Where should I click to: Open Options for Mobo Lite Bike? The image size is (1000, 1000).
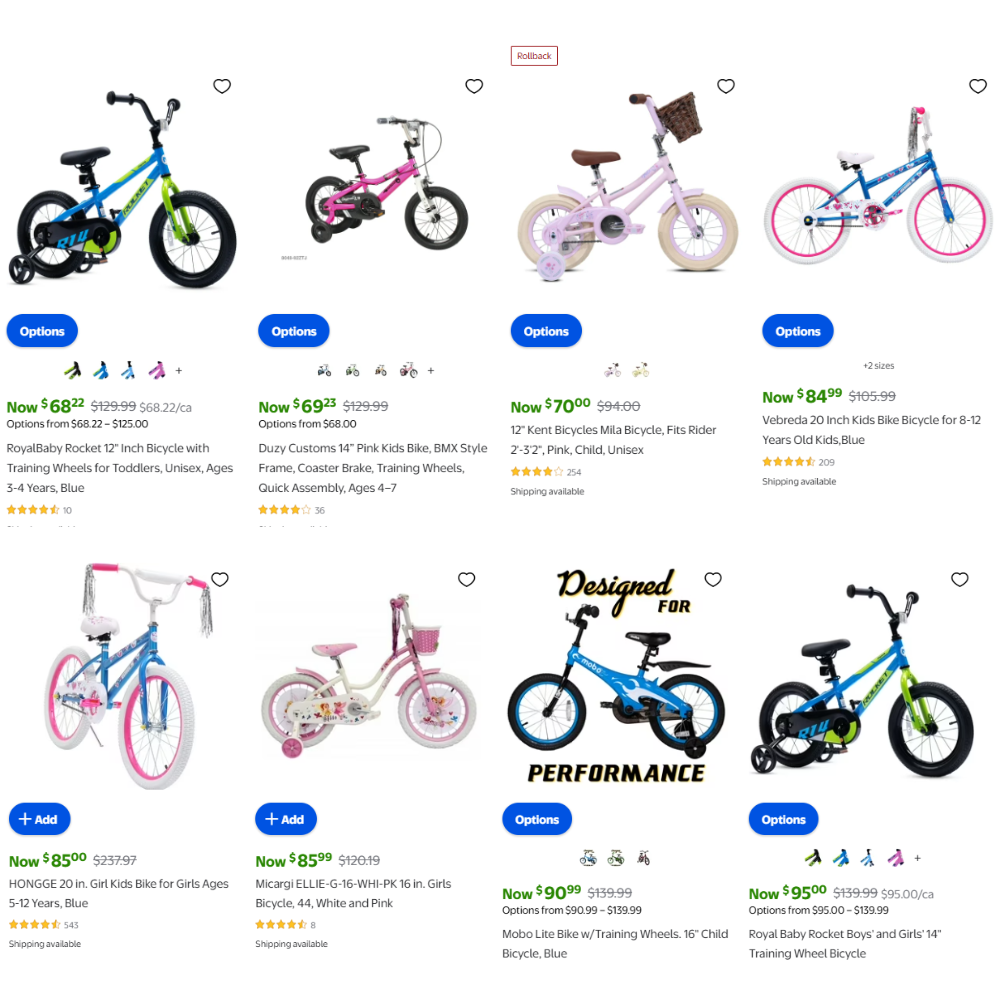tap(537, 820)
